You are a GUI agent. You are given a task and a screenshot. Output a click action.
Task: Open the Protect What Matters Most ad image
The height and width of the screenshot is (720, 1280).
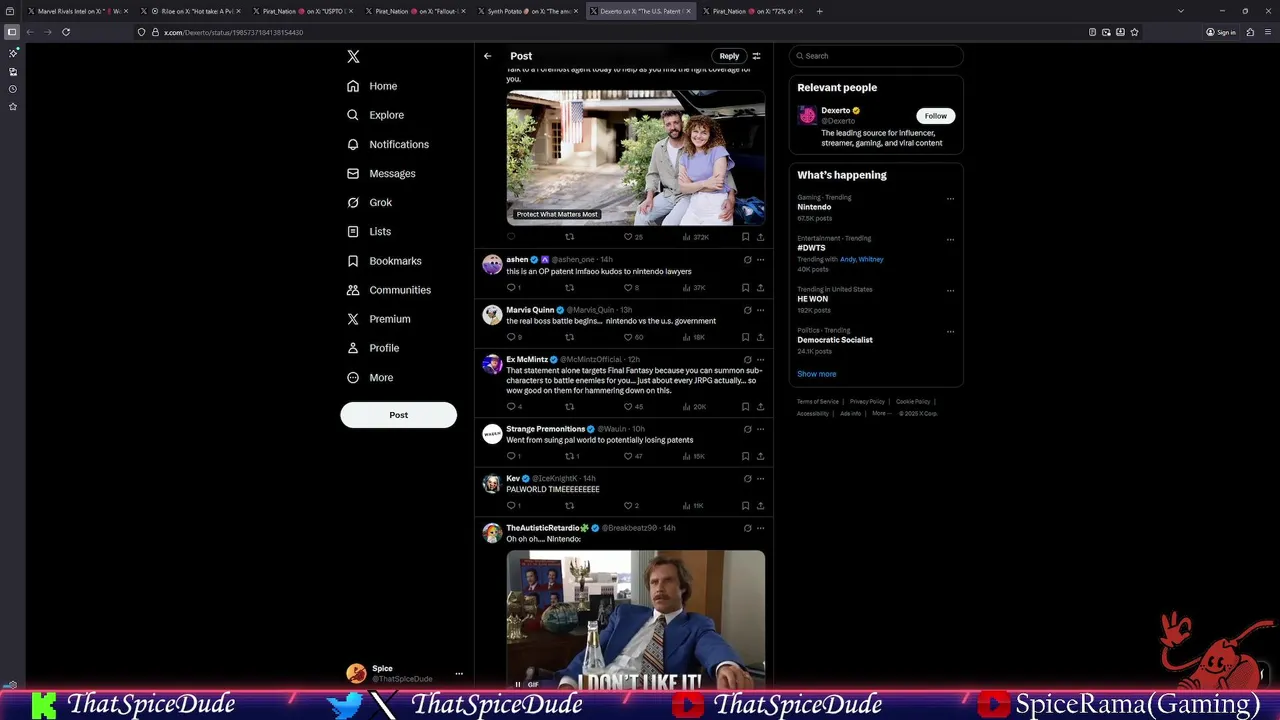point(636,158)
